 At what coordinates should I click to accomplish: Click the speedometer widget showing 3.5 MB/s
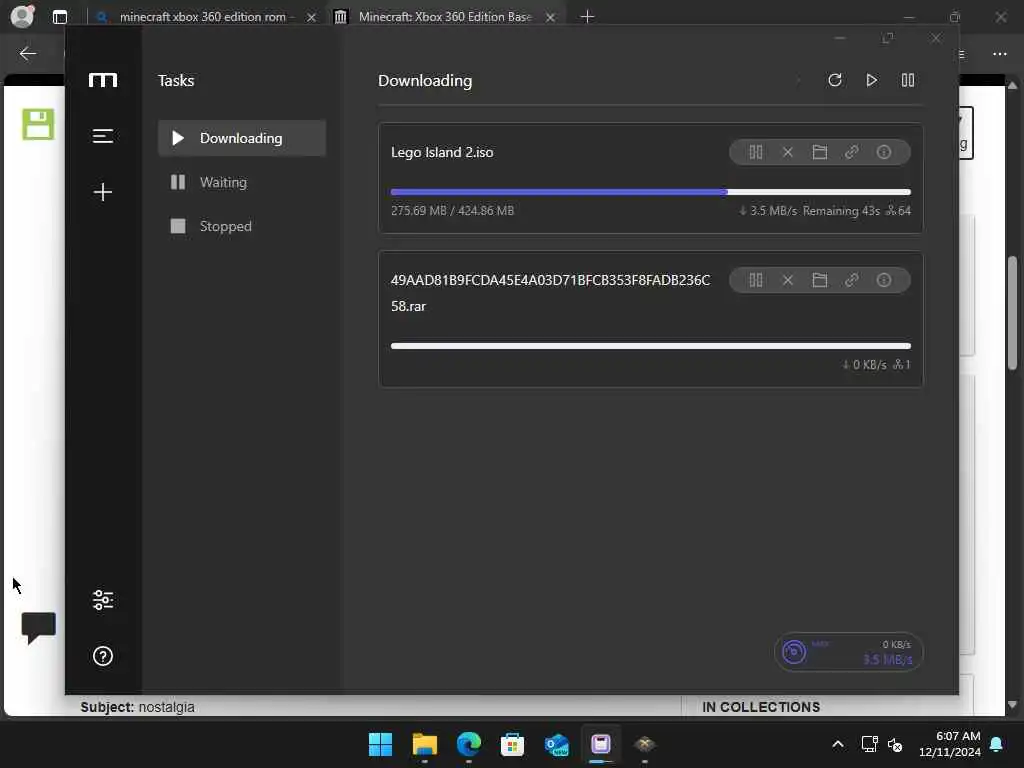click(x=848, y=652)
